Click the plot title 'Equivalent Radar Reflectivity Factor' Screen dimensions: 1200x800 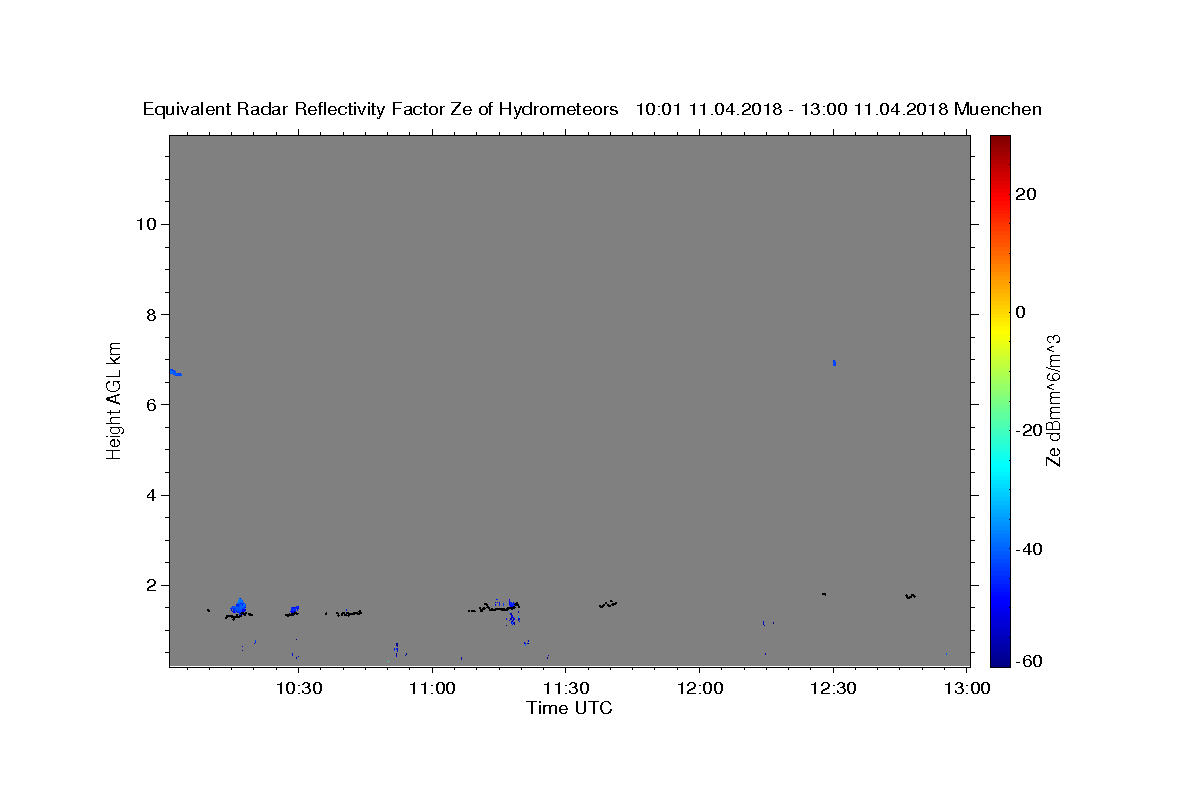click(x=296, y=109)
